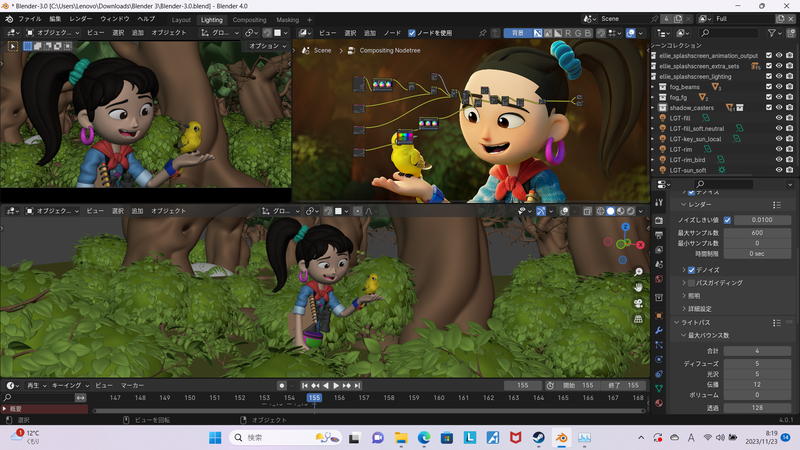
Task: Switch to the Compositing workspace tab
Action: [x=249, y=20]
